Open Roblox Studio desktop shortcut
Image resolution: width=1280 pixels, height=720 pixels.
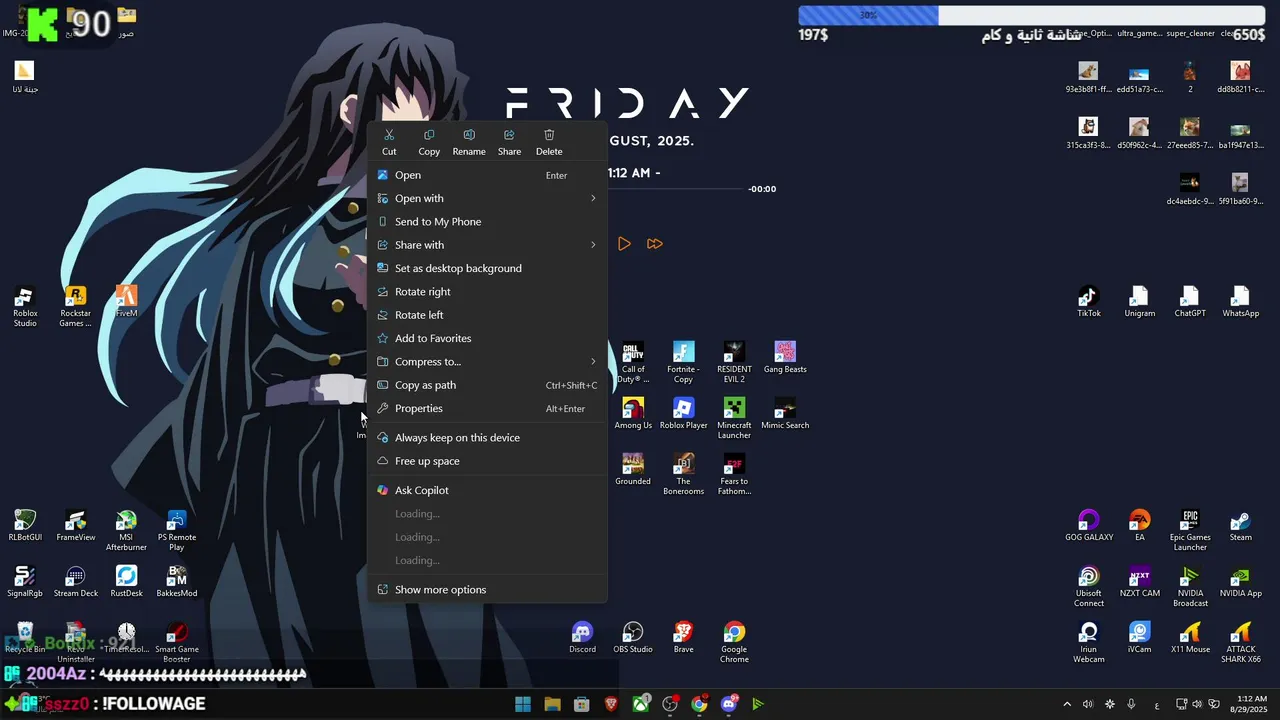click(25, 306)
